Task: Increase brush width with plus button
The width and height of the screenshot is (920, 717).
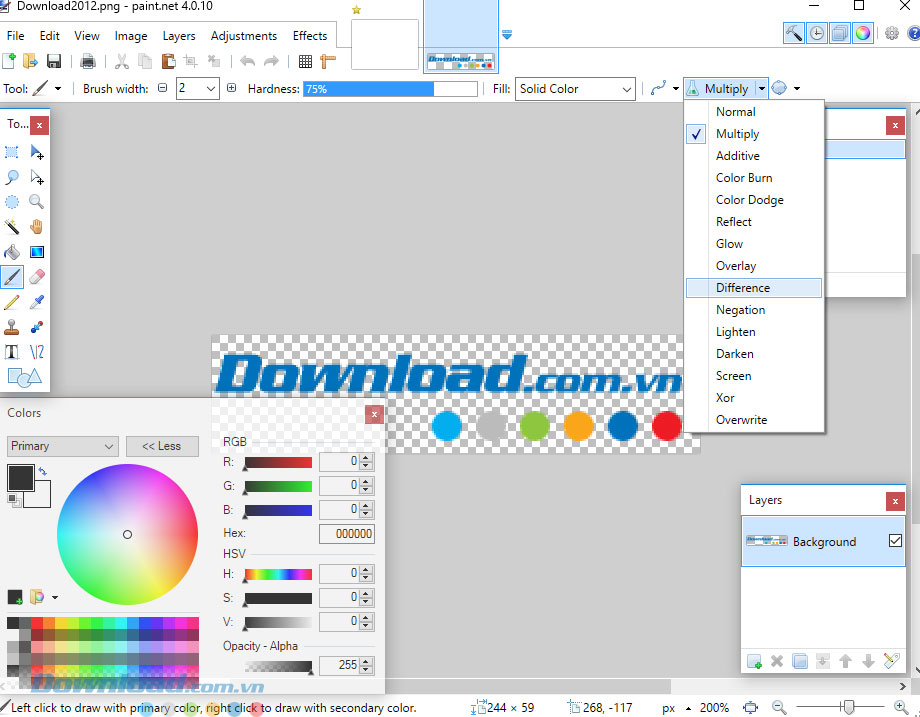Action: 232,88
